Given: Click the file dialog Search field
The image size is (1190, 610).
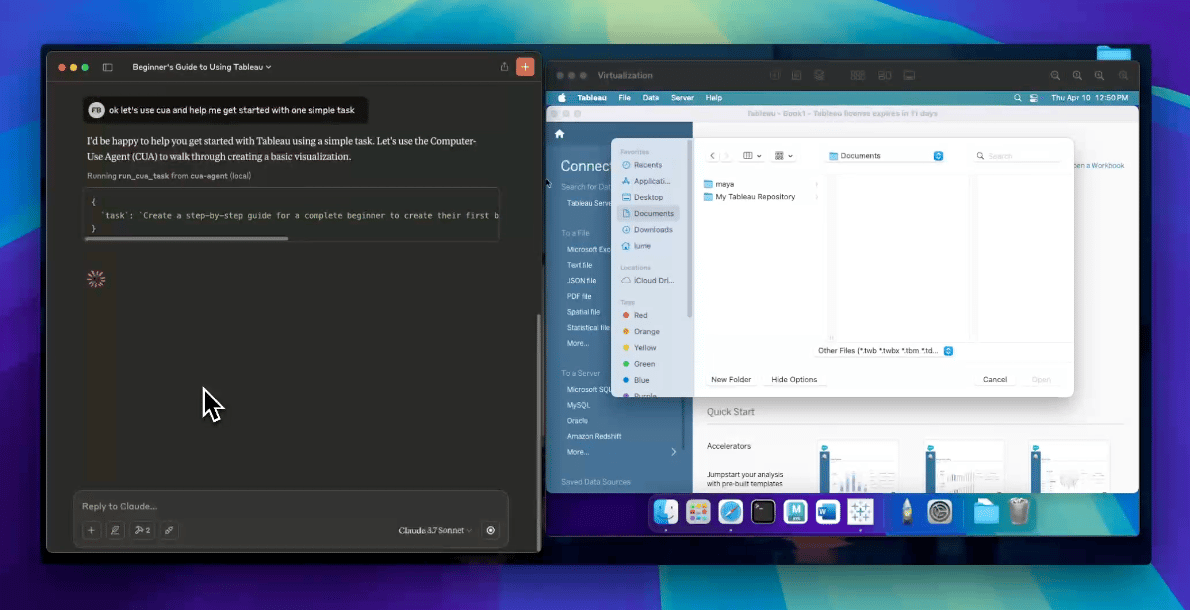Looking at the screenshot, I should coord(1018,156).
